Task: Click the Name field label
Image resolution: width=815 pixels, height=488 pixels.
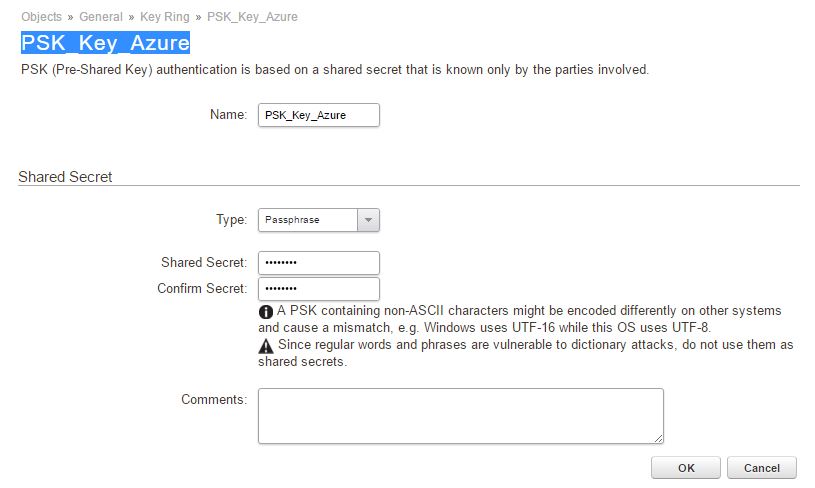Action: pos(228,115)
